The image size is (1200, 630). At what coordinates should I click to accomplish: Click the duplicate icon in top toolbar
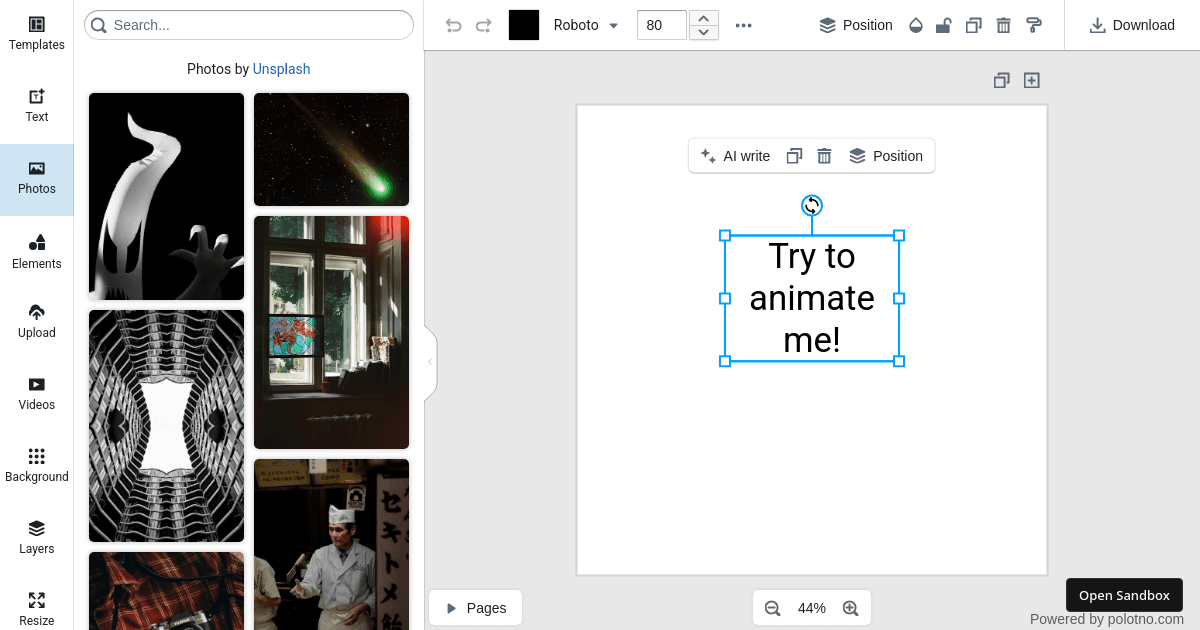coord(973,25)
